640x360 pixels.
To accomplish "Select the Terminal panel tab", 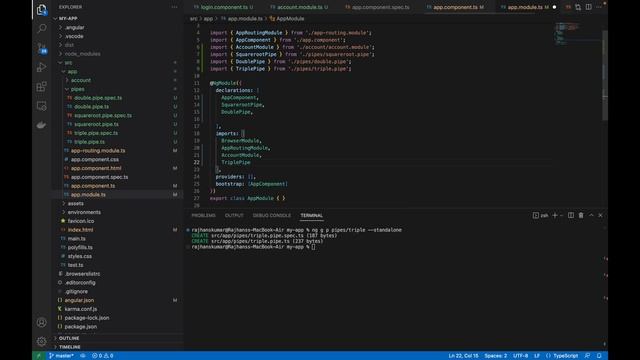I will click(311, 216).
